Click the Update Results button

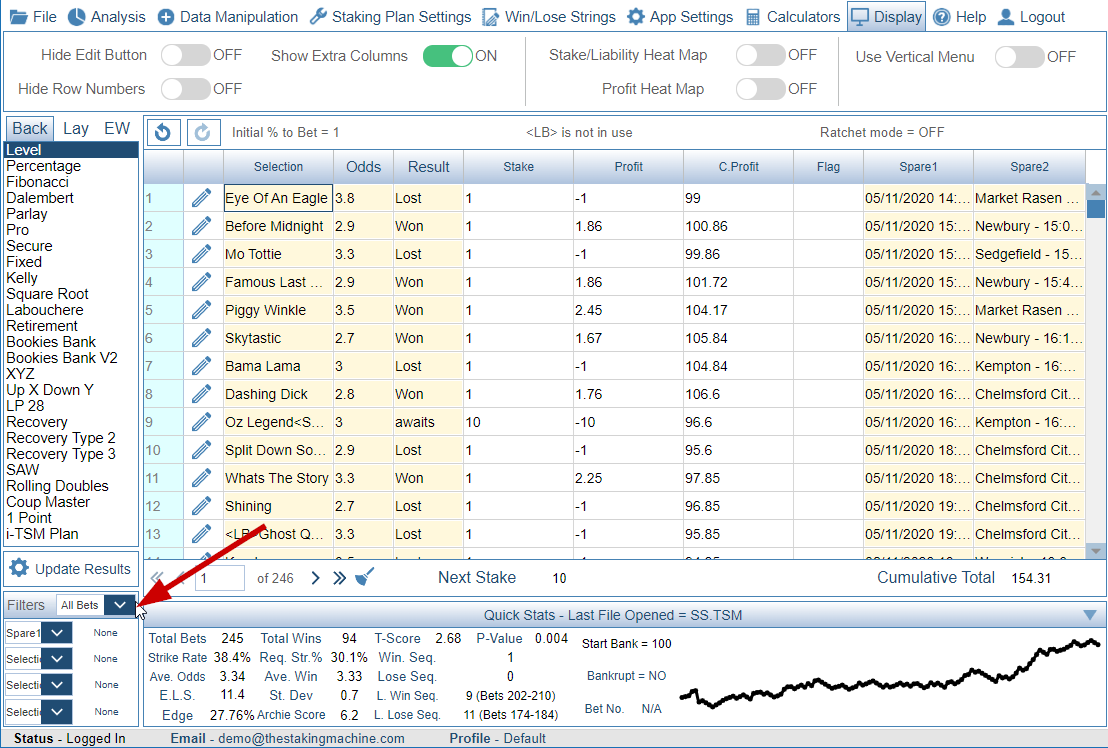[71, 569]
